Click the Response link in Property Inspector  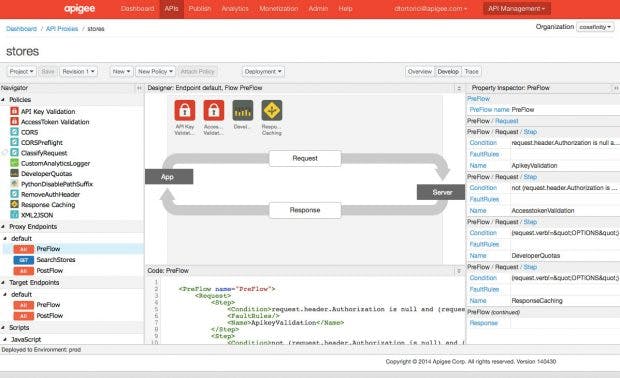pyautogui.click(x=483, y=323)
